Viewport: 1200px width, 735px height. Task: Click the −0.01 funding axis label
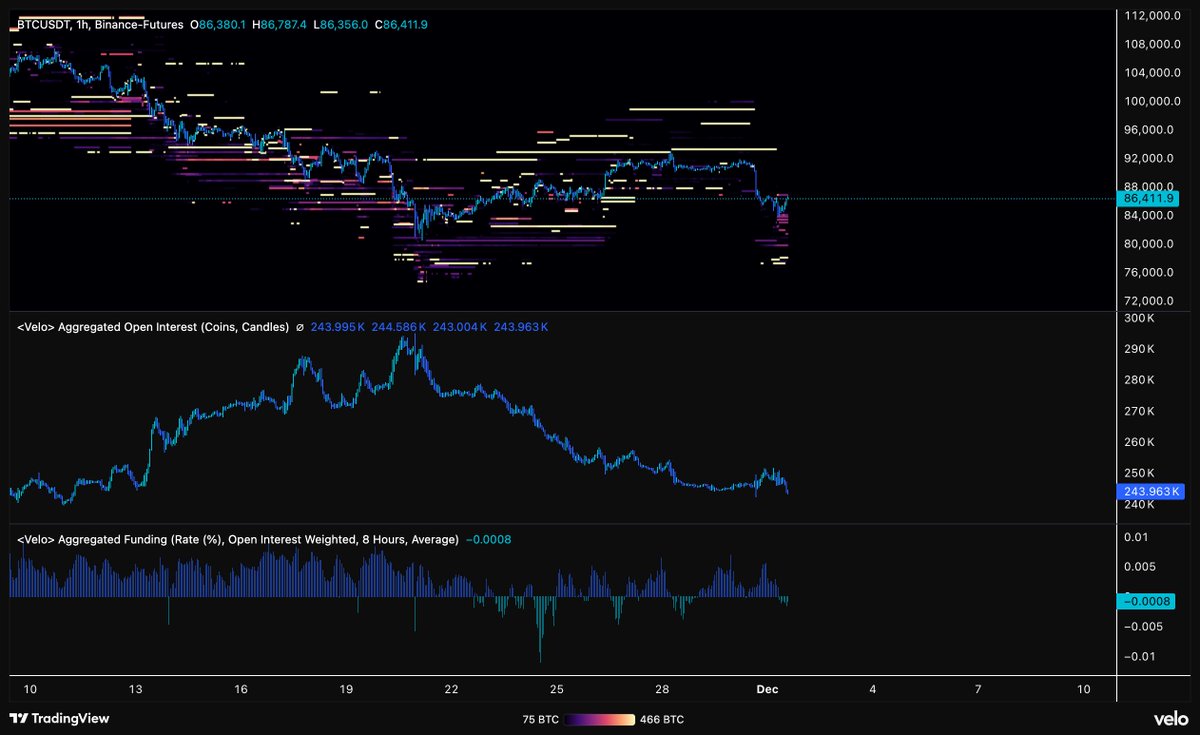(1138, 657)
